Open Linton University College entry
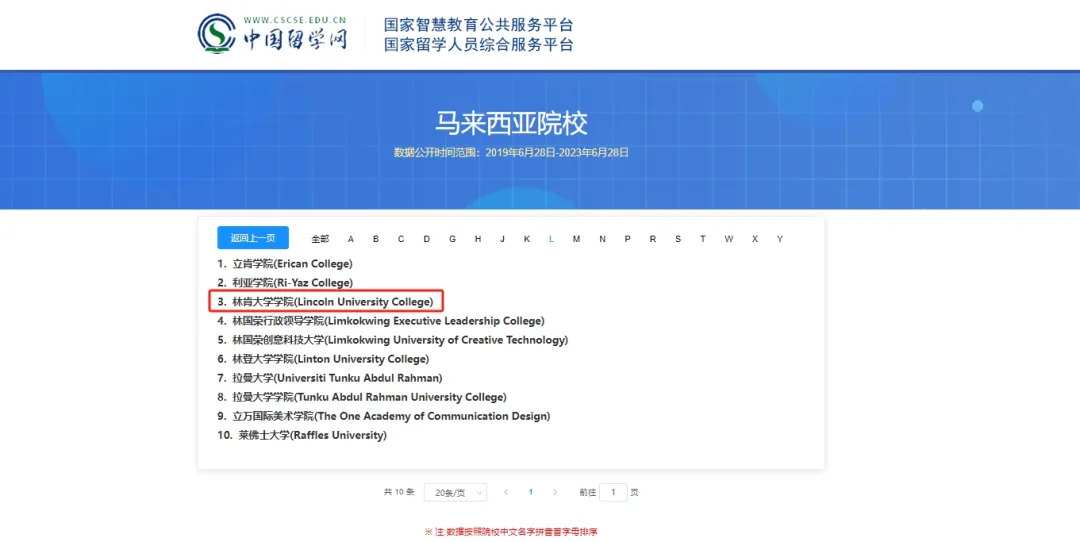This screenshot has width=1080, height=542. pyautogui.click(x=323, y=359)
